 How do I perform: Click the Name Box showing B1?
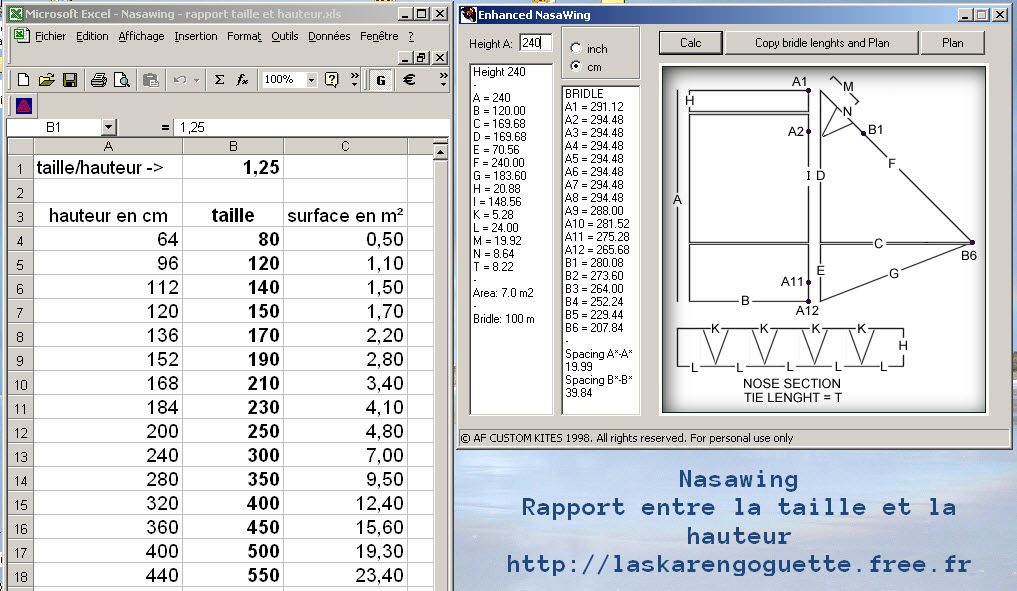click(x=54, y=128)
